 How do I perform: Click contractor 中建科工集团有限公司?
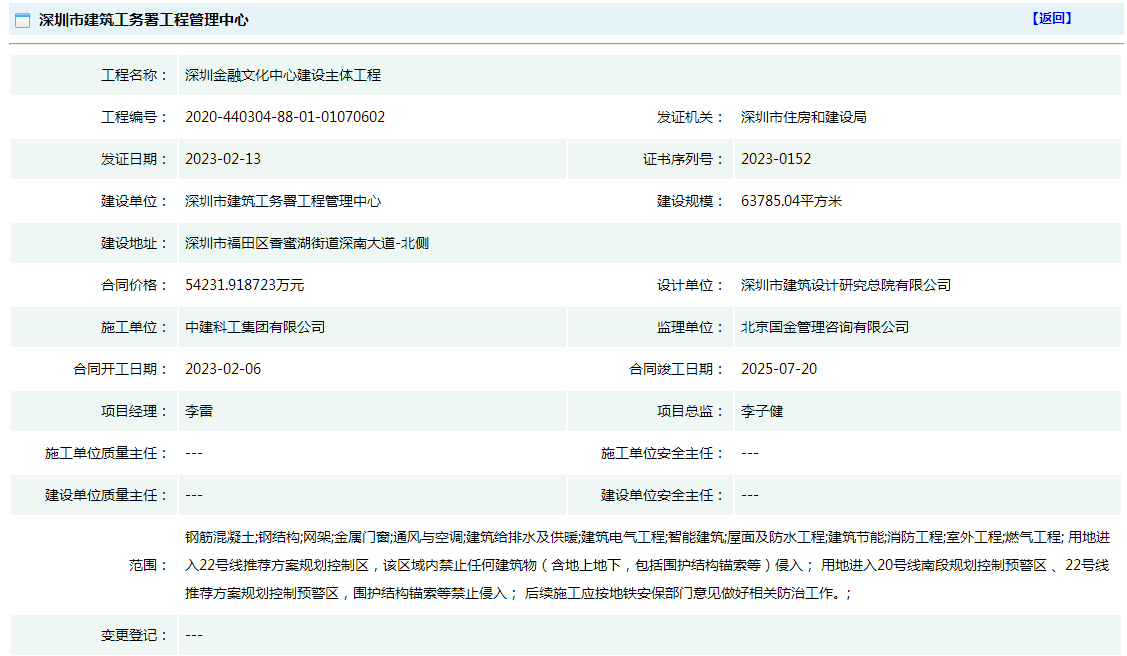coord(255,327)
